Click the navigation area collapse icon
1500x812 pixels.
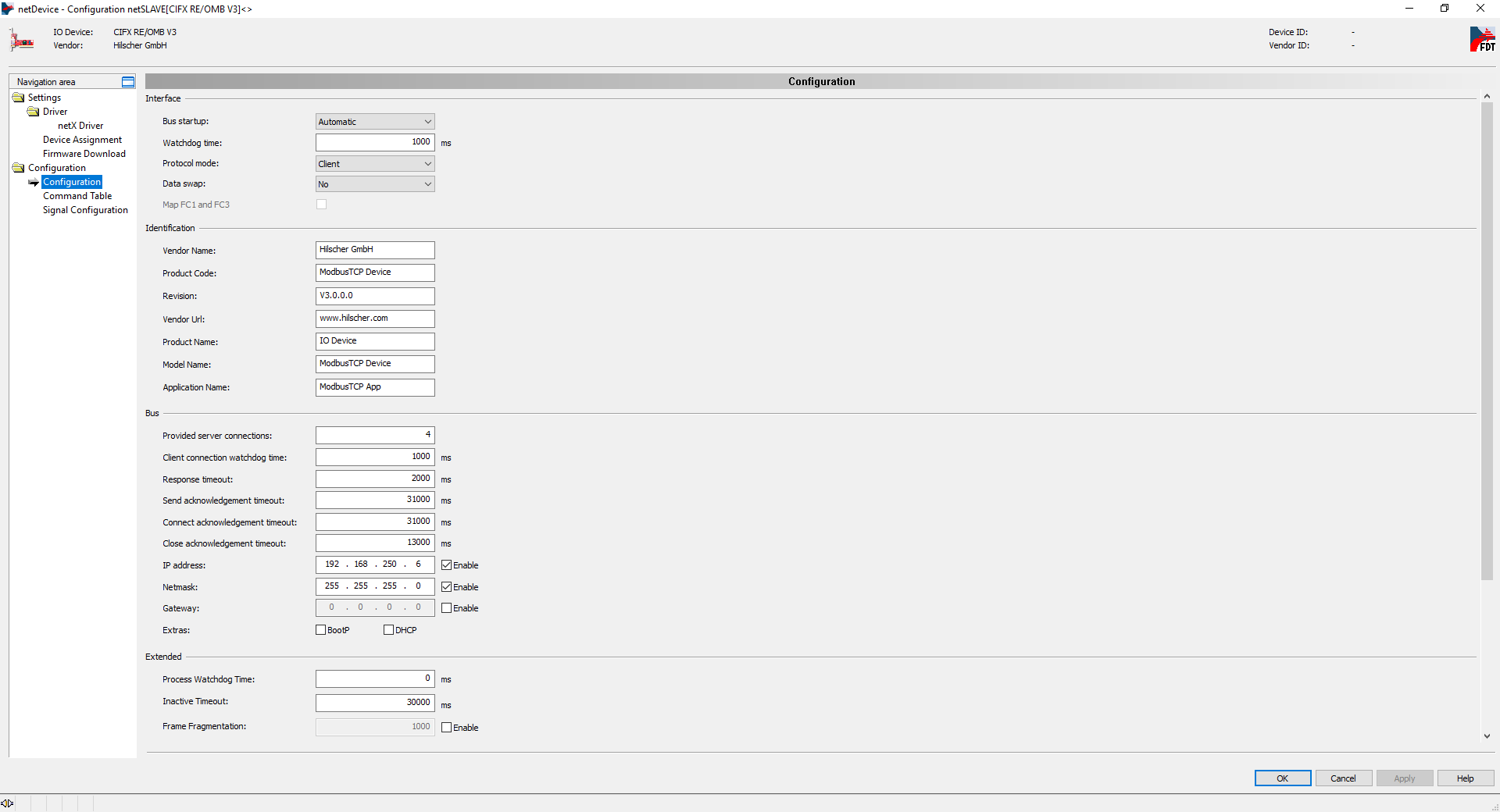pos(128,82)
